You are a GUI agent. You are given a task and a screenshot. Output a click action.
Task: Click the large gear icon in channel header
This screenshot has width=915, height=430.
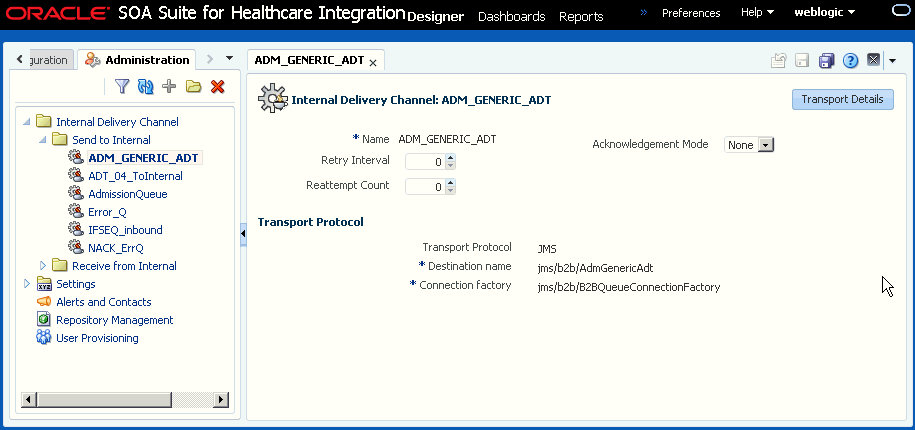point(273,98)
